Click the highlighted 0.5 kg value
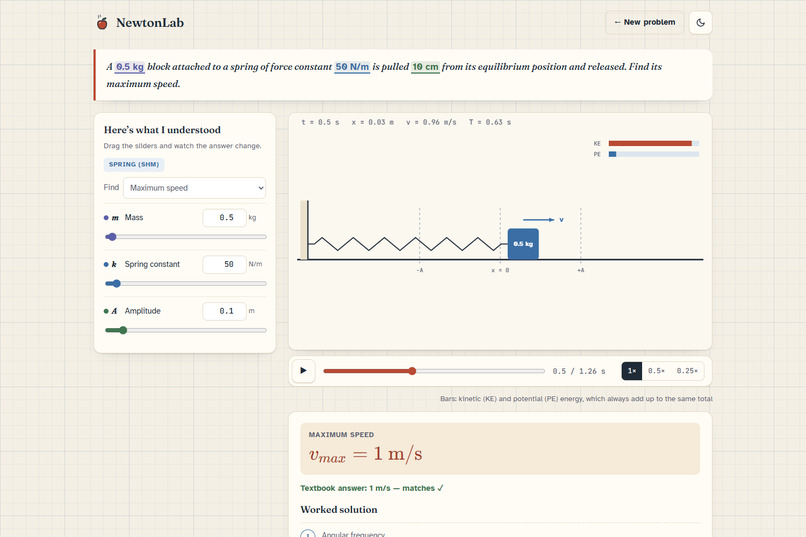This screenshot has height=537, width=806. point(130,67)
